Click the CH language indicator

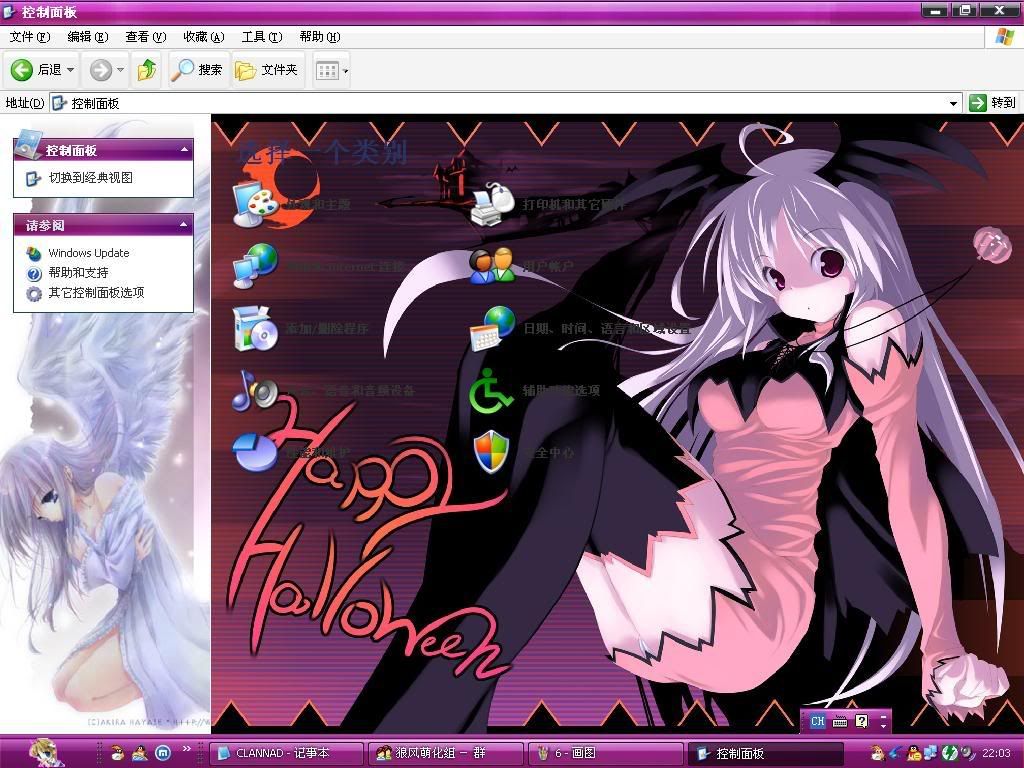[818, 721]
